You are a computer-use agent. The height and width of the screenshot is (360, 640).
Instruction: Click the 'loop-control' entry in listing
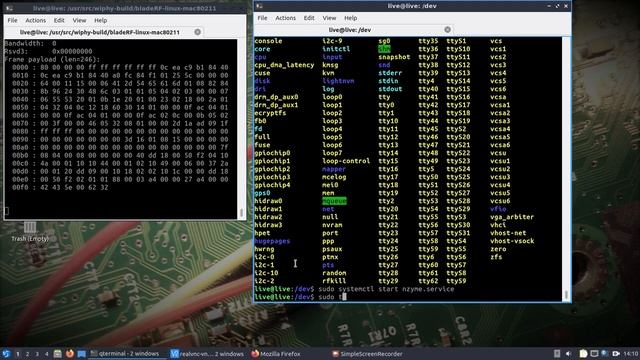[346, 161]
